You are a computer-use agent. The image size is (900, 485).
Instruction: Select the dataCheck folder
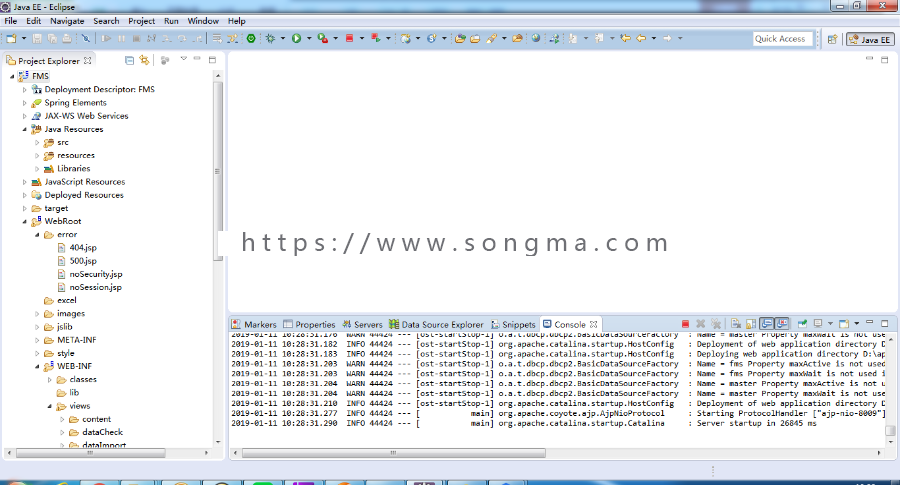pyautogui.click(x=102, y=432)
